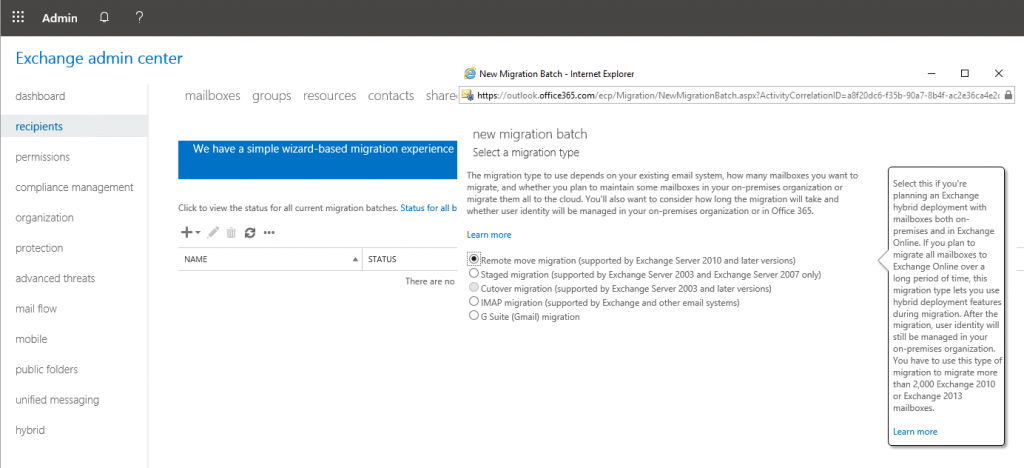Open the mobile section

(31, 339)
